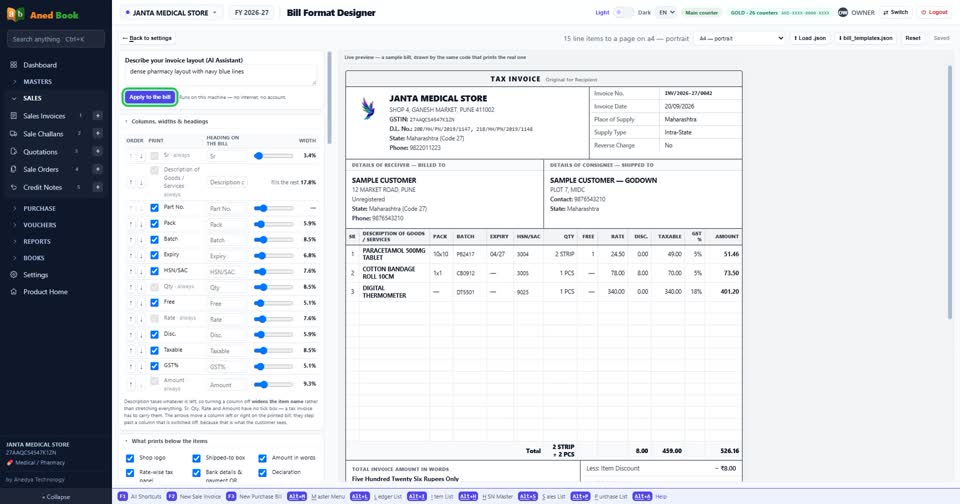960x504 pixels.
Task: Adjust the Amount column width slider
Action: [x=274, y=385]
